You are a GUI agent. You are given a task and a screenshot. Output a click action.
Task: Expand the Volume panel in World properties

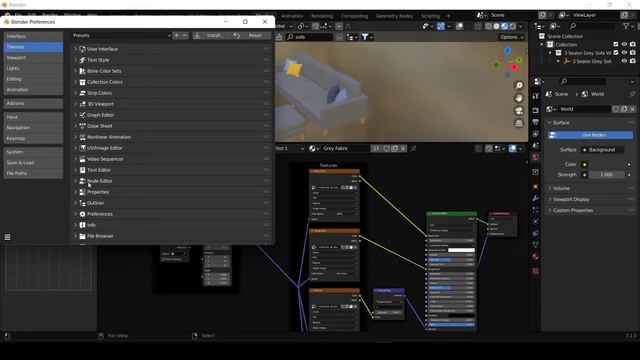pos(590,188)
